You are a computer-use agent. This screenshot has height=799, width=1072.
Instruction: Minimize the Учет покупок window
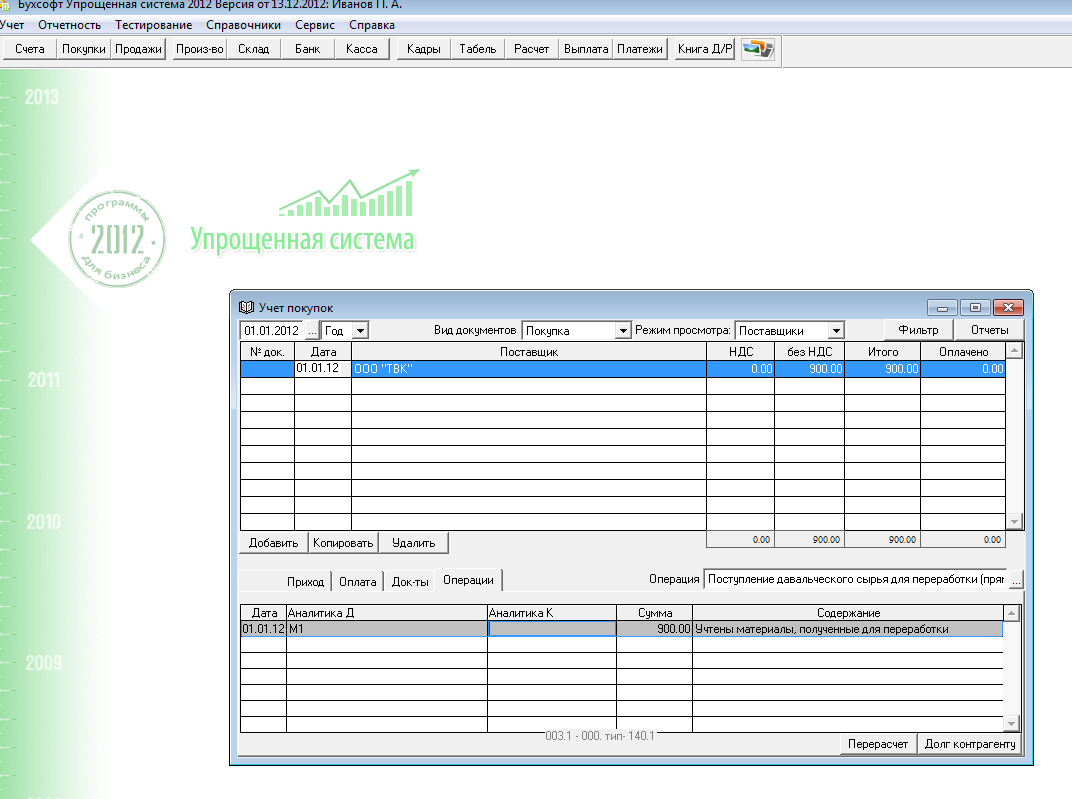pyautogui.click(x=942, y=308)
